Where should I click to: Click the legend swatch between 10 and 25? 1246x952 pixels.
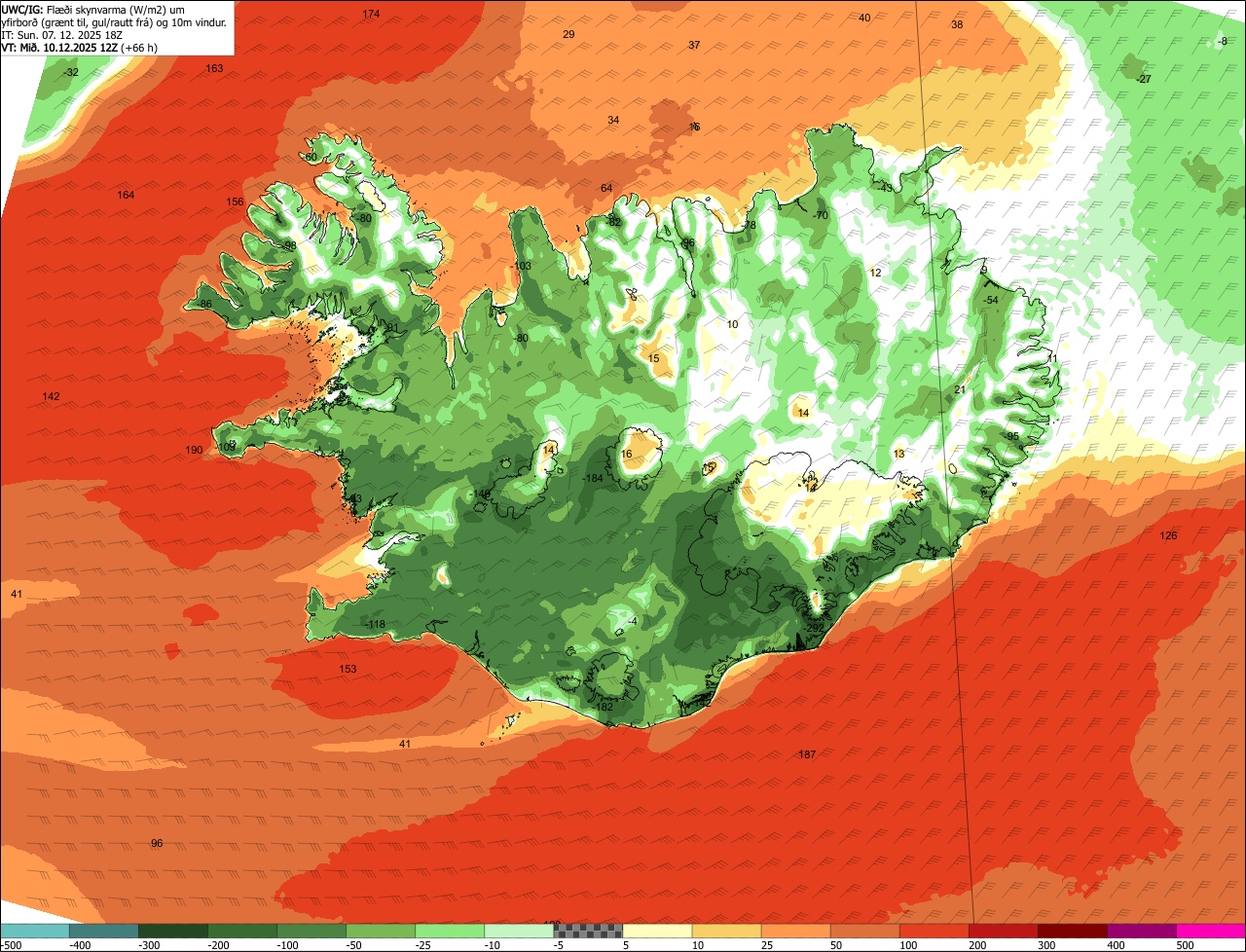[x=727, y=931]
